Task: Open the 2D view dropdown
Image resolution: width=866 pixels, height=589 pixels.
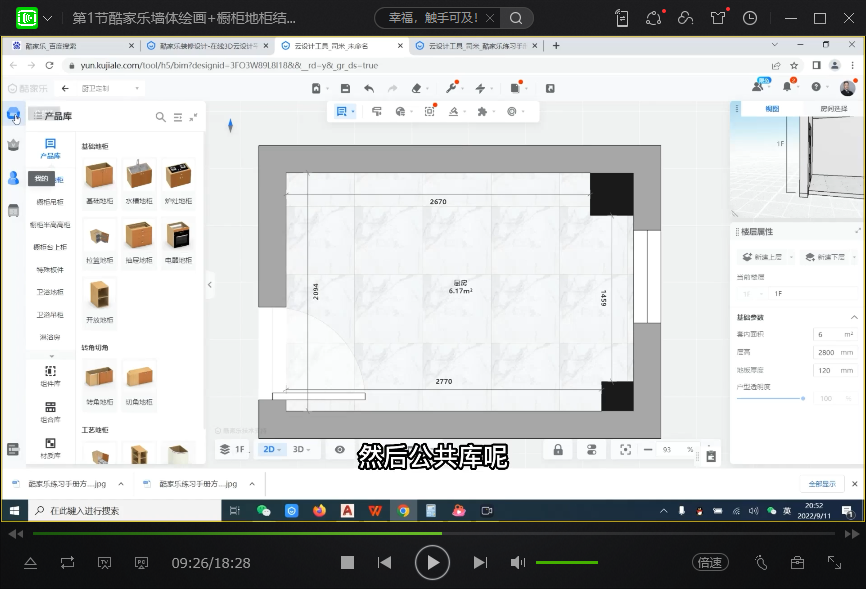Action: [272, 450]
